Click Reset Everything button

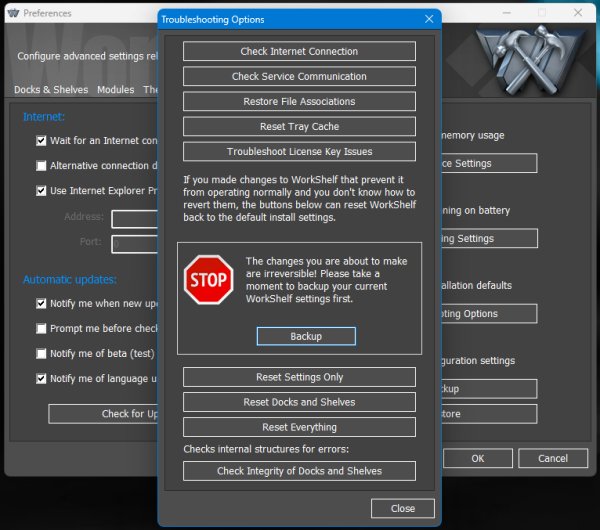click(x=299, y=427)
